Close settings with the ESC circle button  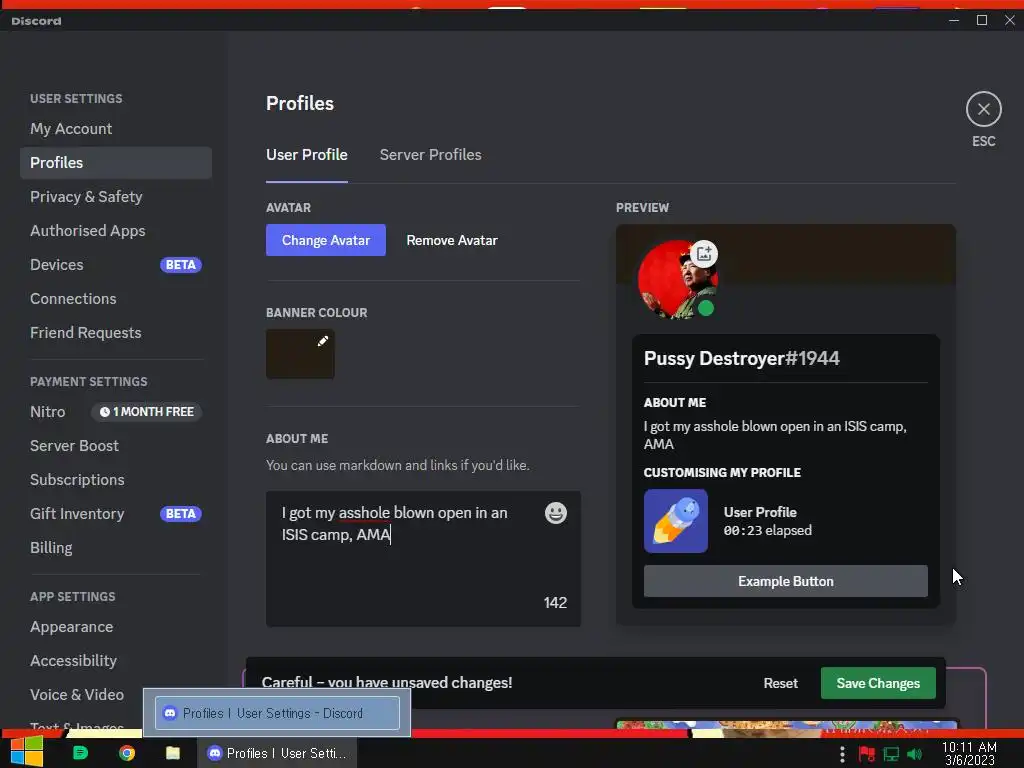pyautogui.click(x=984, y=109)
